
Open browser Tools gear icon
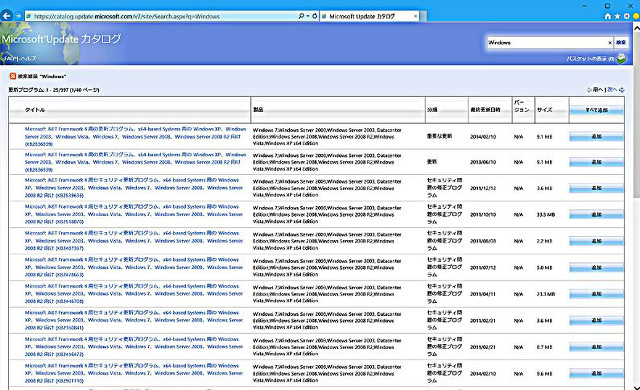627,16
